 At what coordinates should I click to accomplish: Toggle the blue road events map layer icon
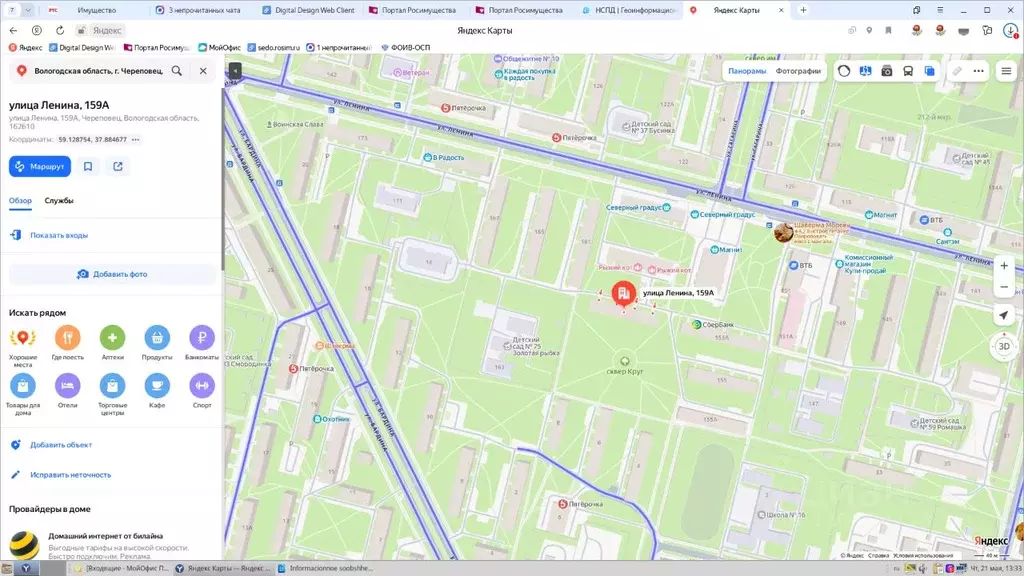coord(865,71)
